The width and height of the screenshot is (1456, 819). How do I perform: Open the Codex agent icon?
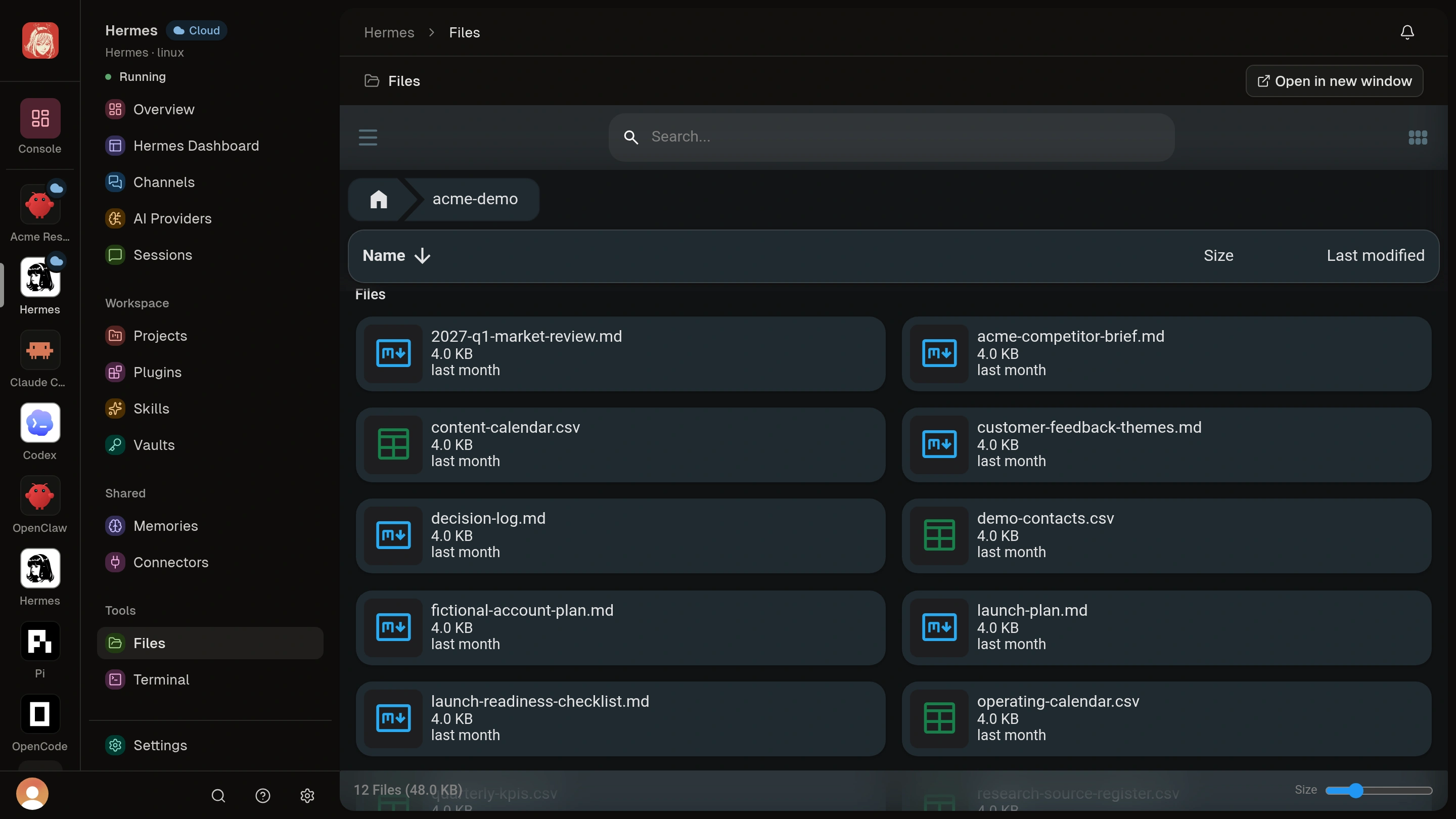click(x=39, y=423)
